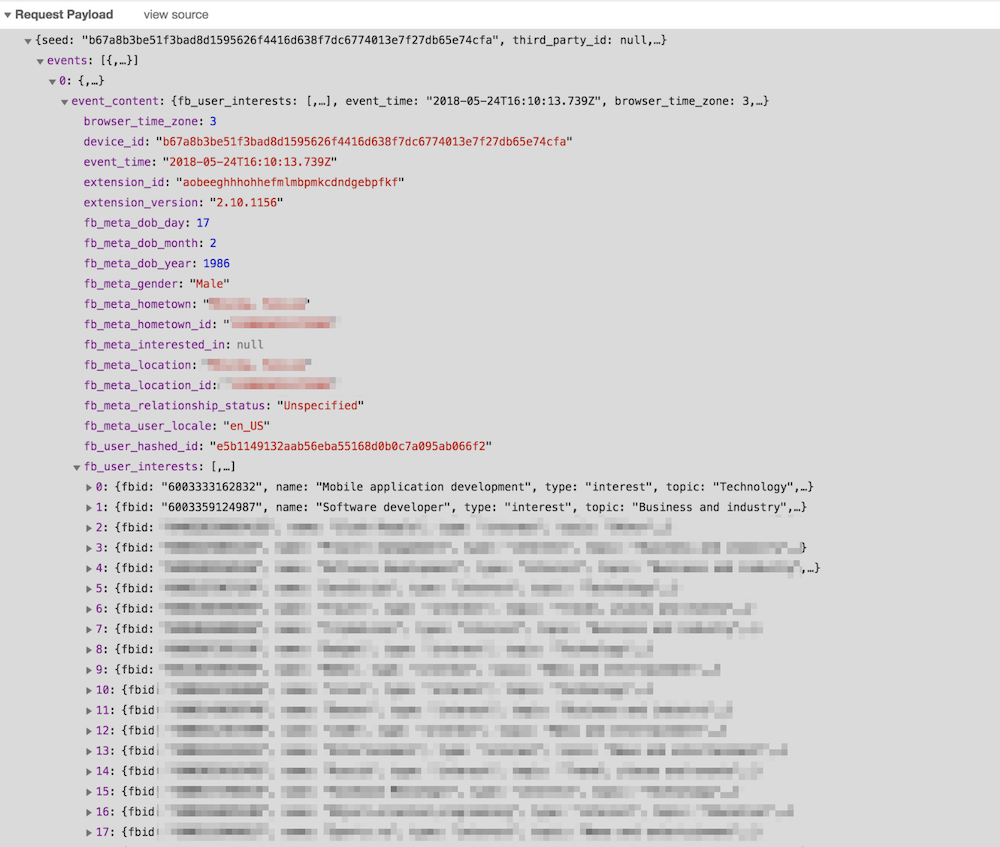
Task: Click the fb_meta_relationship_status "Unspecified" value
Action: point(320,406)
